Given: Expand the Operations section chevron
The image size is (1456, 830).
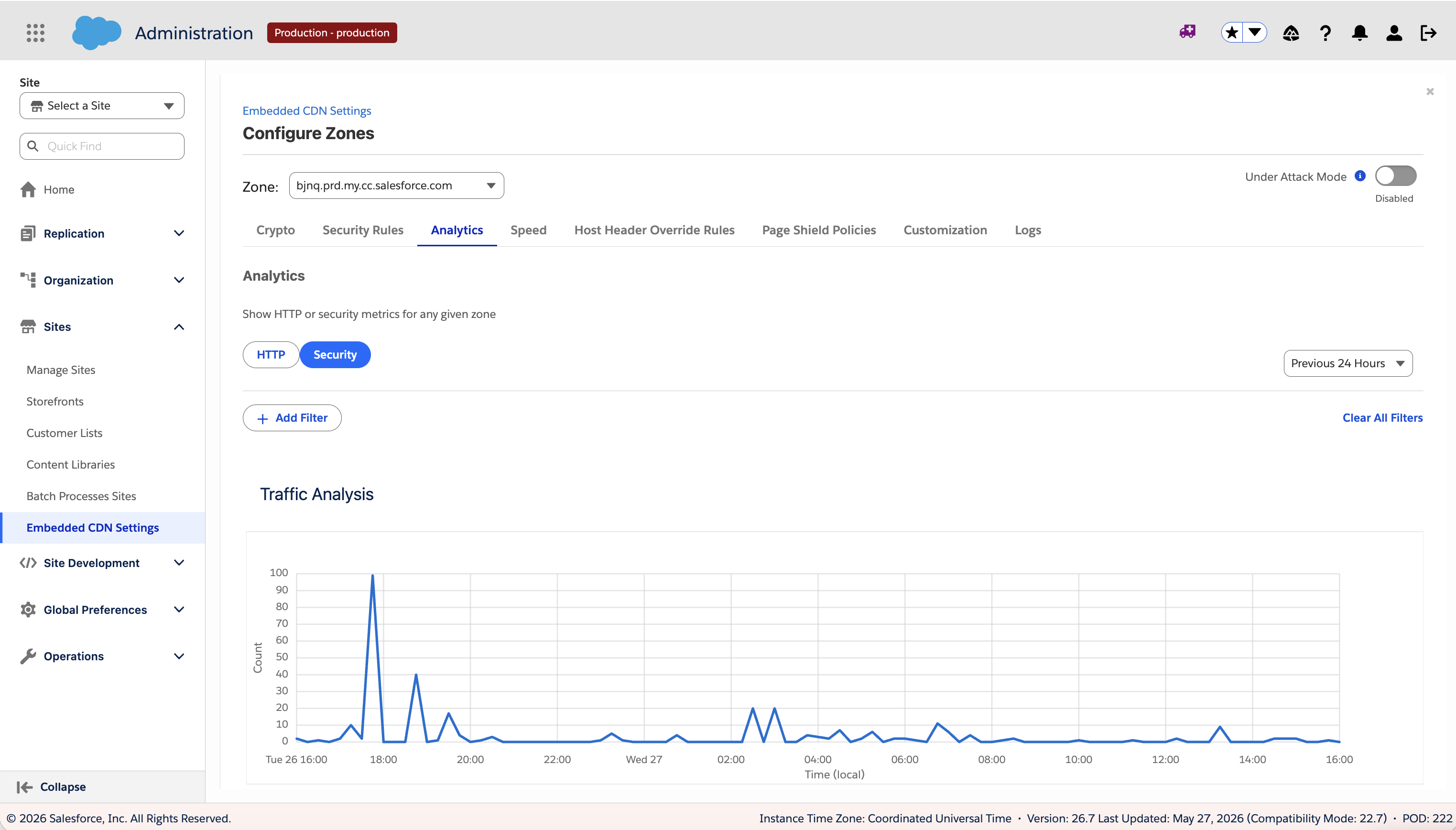Looking at the screenshot, I should click(179, 656).
